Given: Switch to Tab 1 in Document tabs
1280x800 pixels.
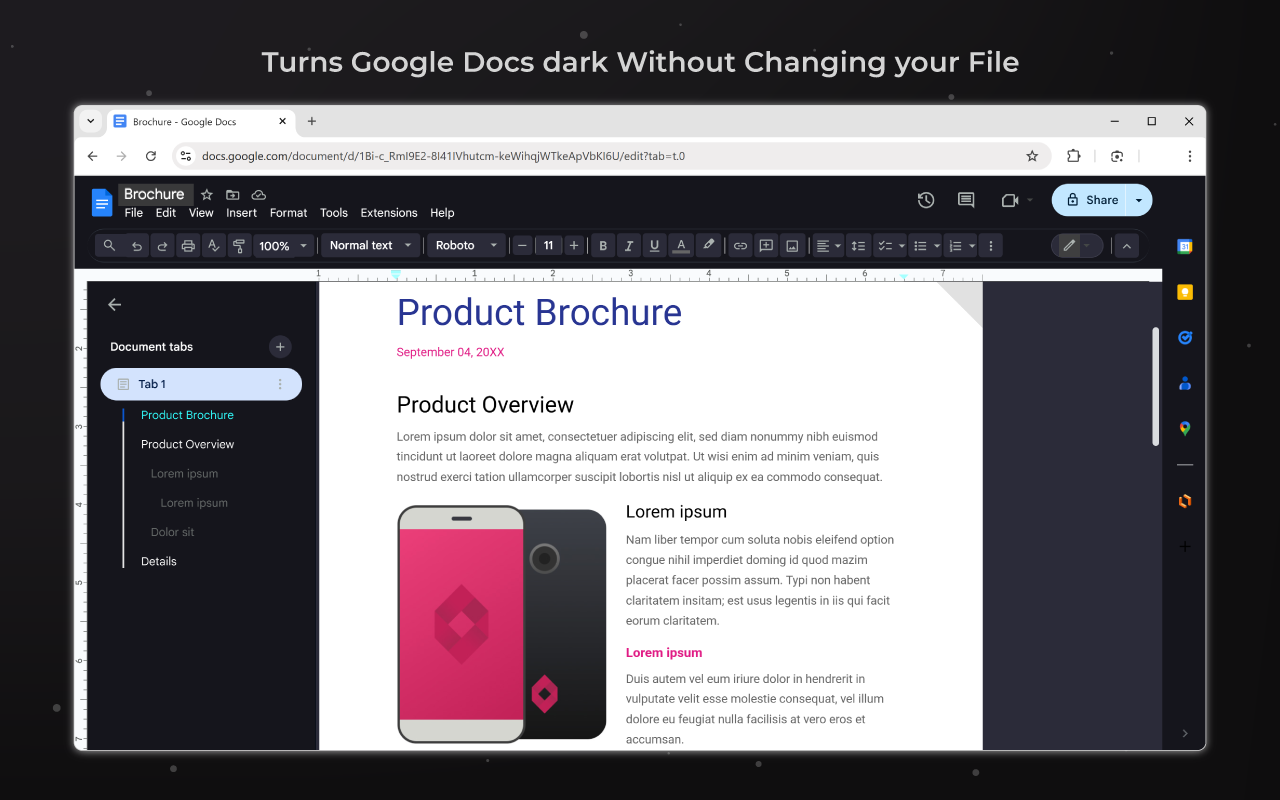Looking at the screenshot, I should [x=152, y=383].
